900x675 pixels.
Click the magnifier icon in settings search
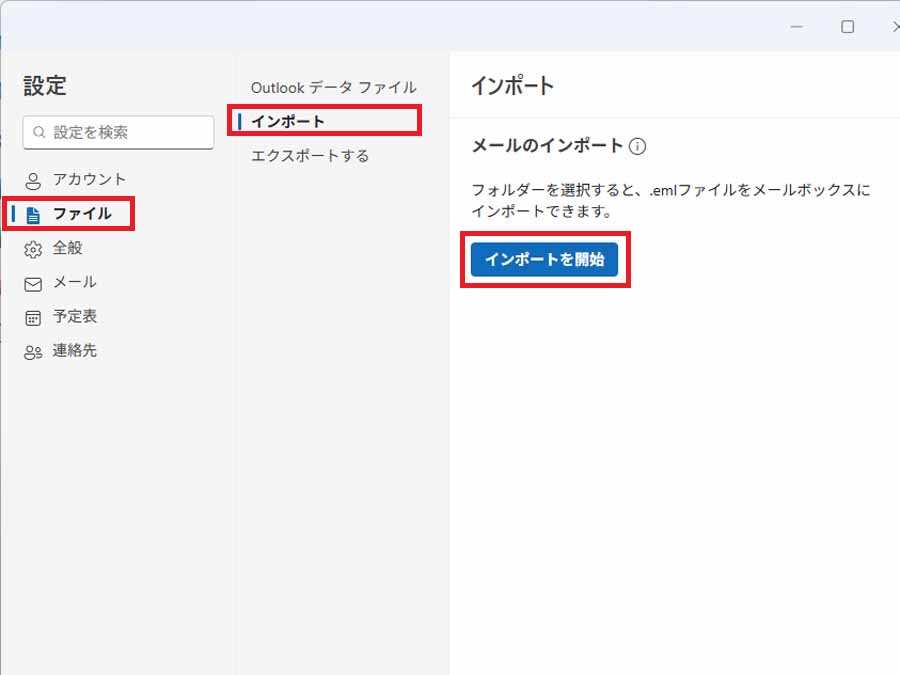[40, 132]
